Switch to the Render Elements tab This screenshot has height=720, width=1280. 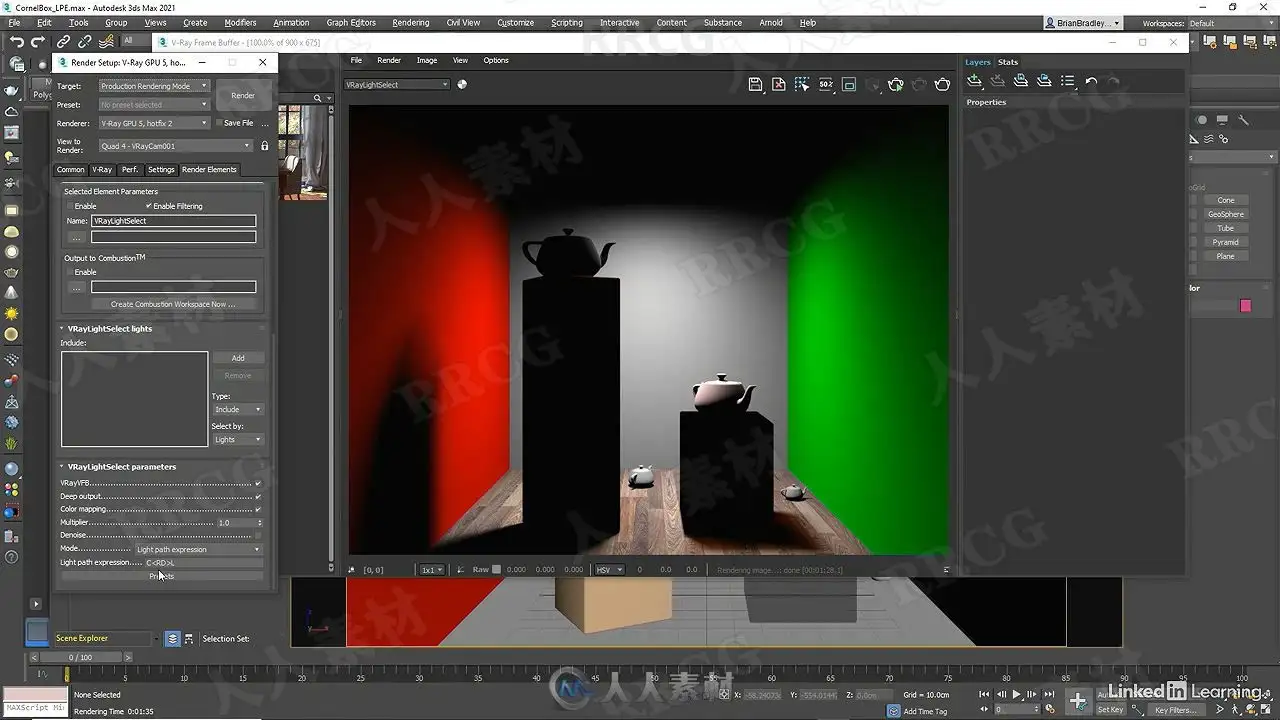209,169
